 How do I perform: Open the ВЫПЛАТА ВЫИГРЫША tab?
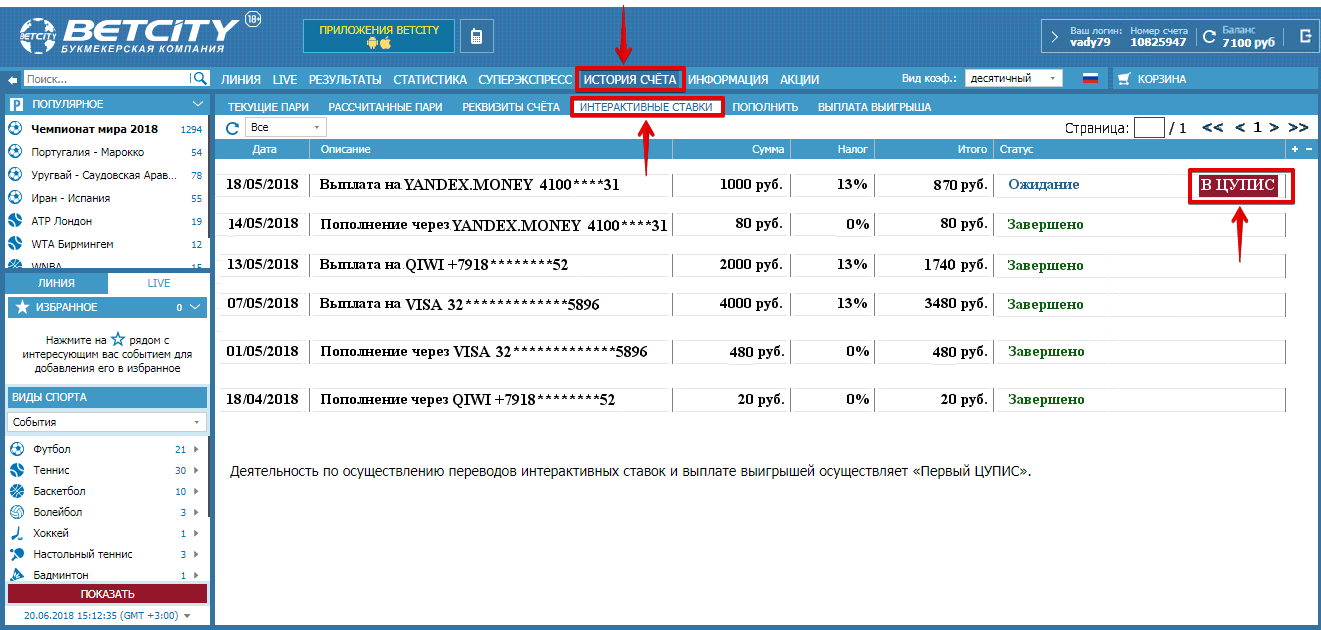click(874, 107)
